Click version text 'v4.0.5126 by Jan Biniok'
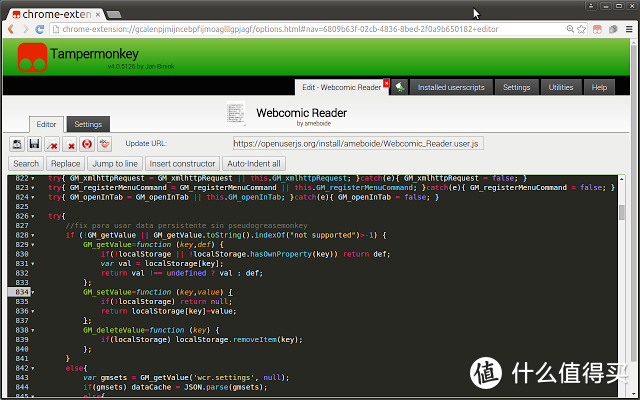Screen dimensions: 640x400 [141, 67]
